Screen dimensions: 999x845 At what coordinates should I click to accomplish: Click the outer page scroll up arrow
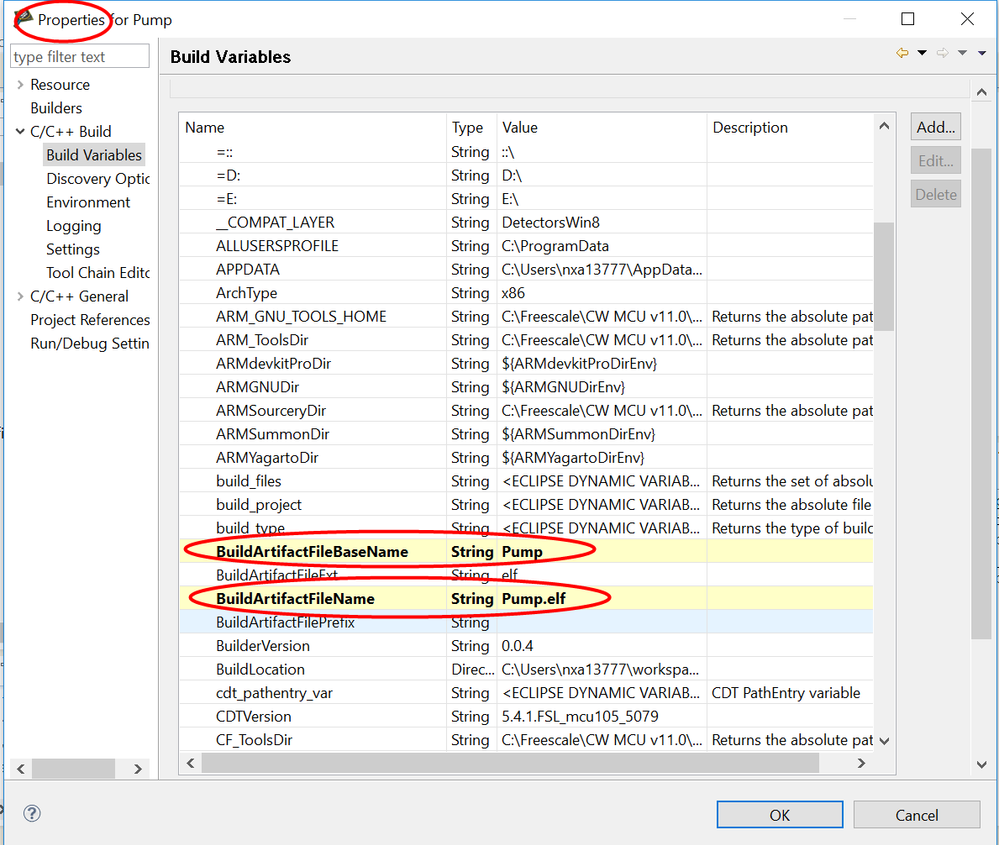click(982, 92)
